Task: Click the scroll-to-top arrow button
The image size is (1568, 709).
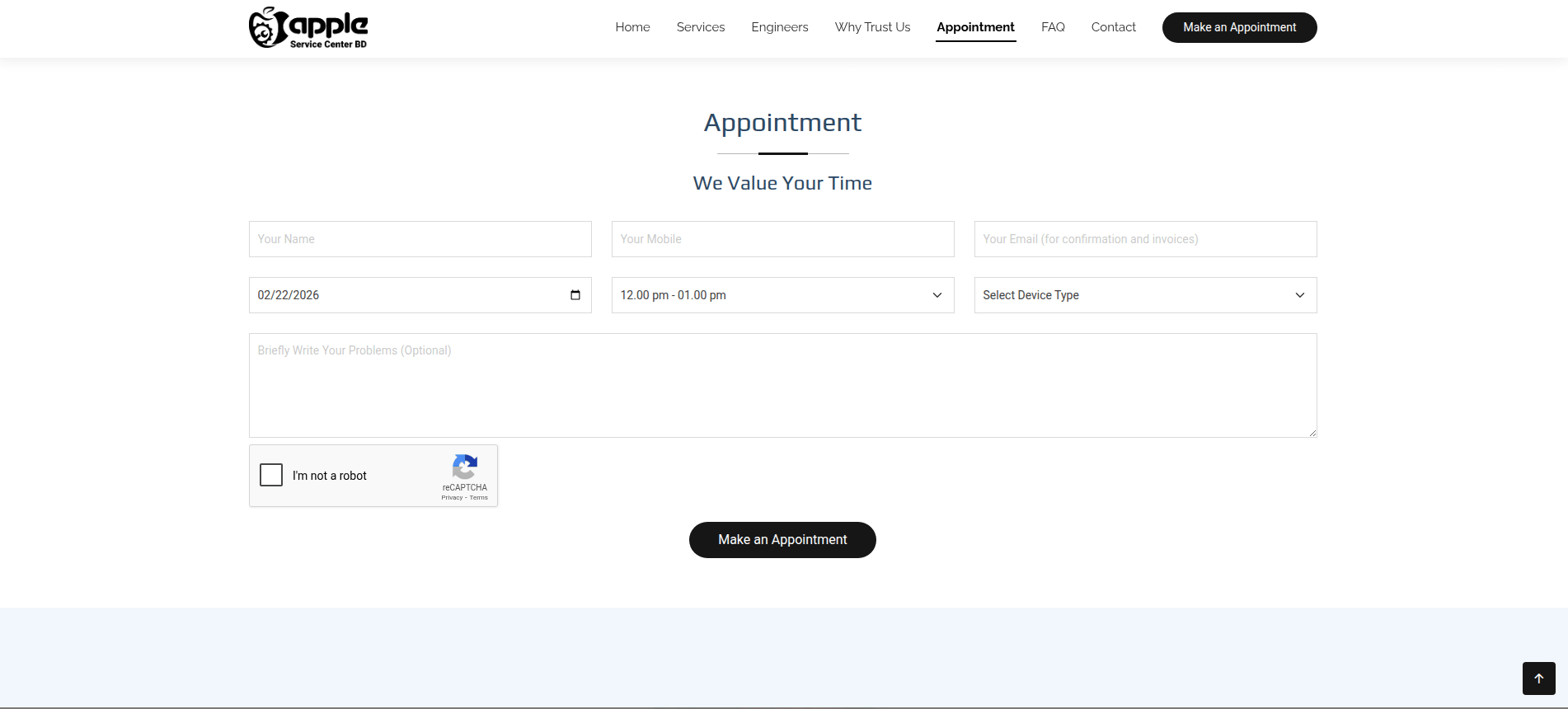Action: (1538, 678)
